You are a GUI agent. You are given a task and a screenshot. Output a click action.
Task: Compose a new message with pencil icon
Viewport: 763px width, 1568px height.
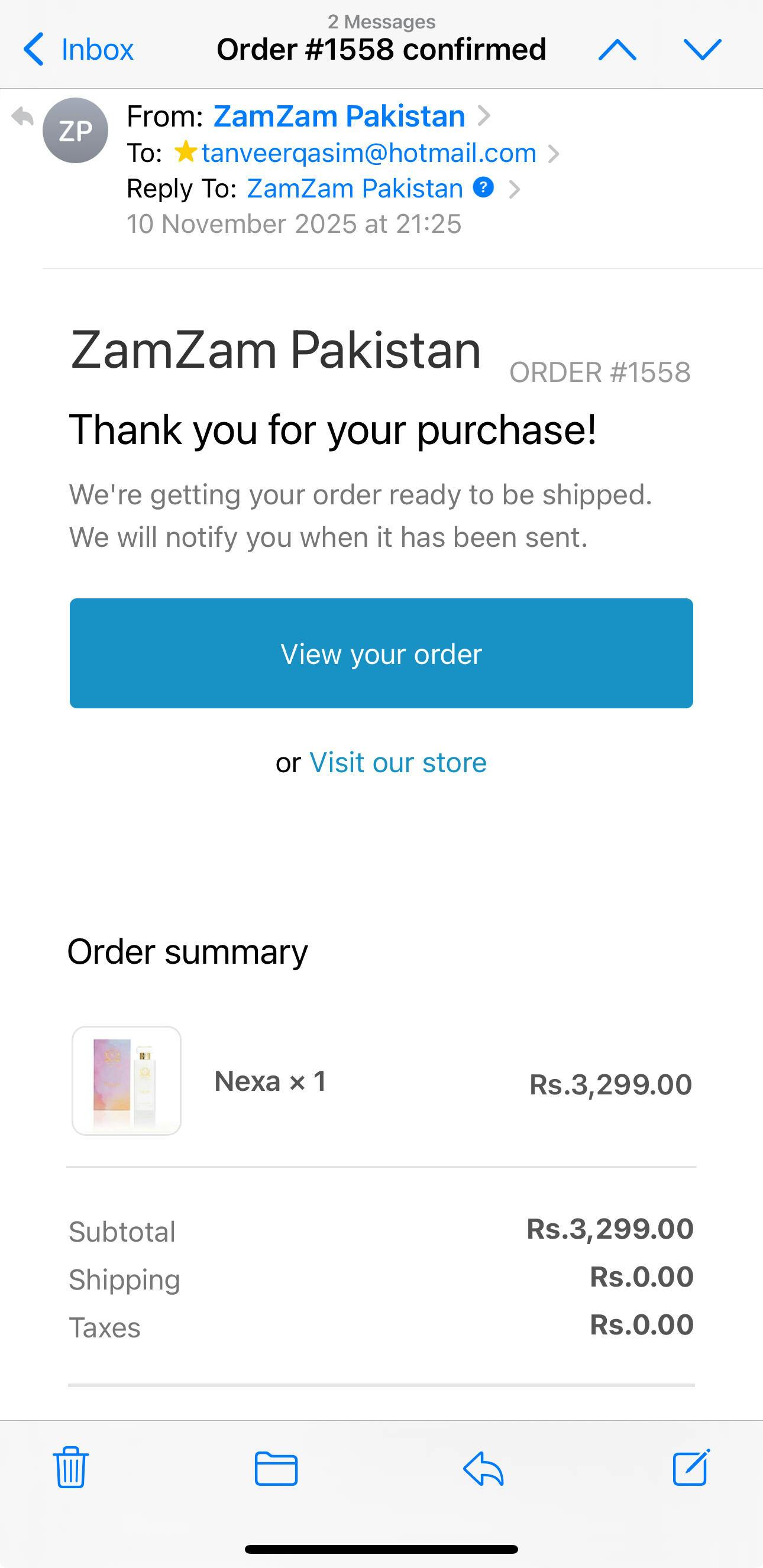pyautogui.click(x=691, y=1467)
